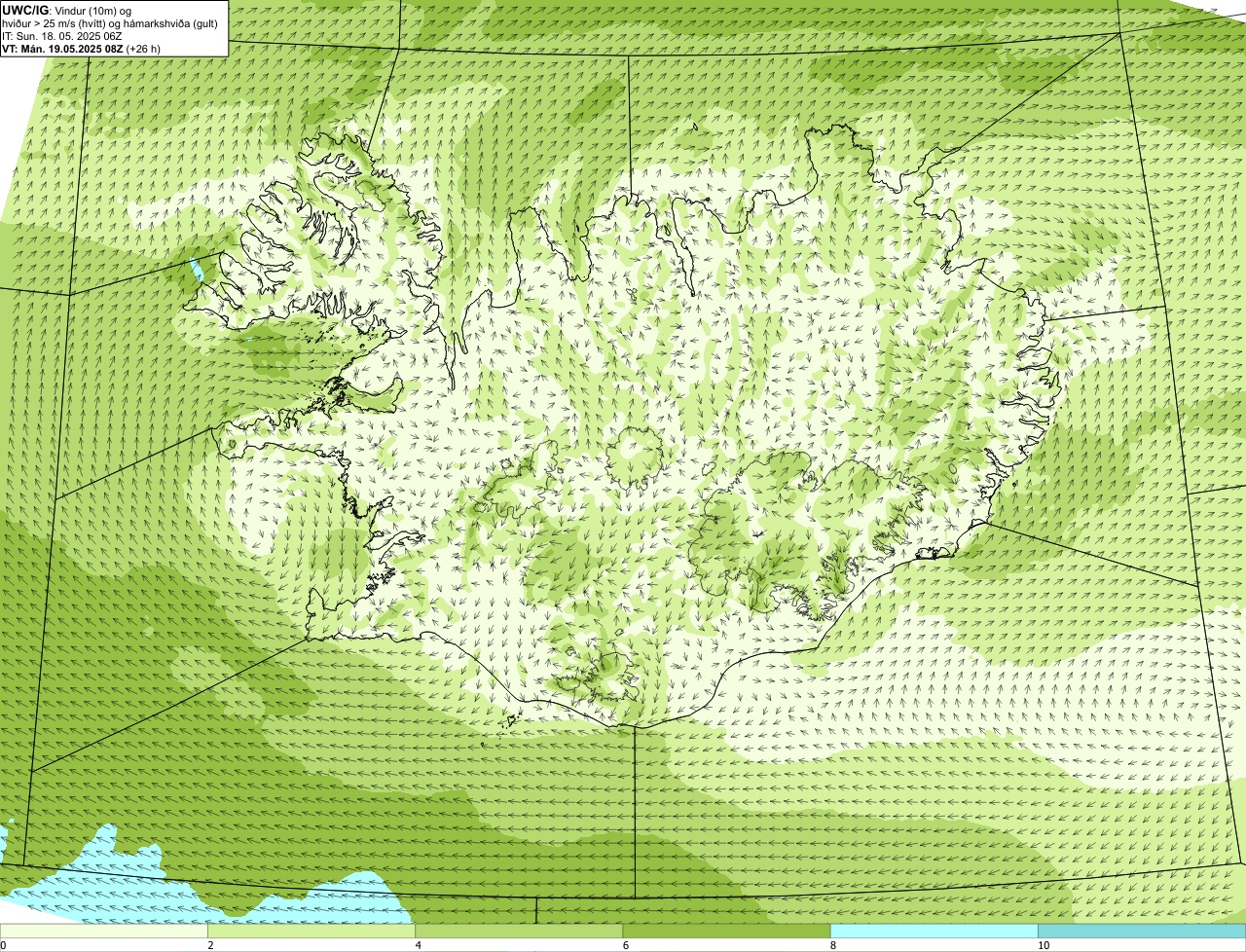This screenshot has height=952, width=1246.
Task: Click the '4' label on the color scale
Action: (x=419, y=945)
